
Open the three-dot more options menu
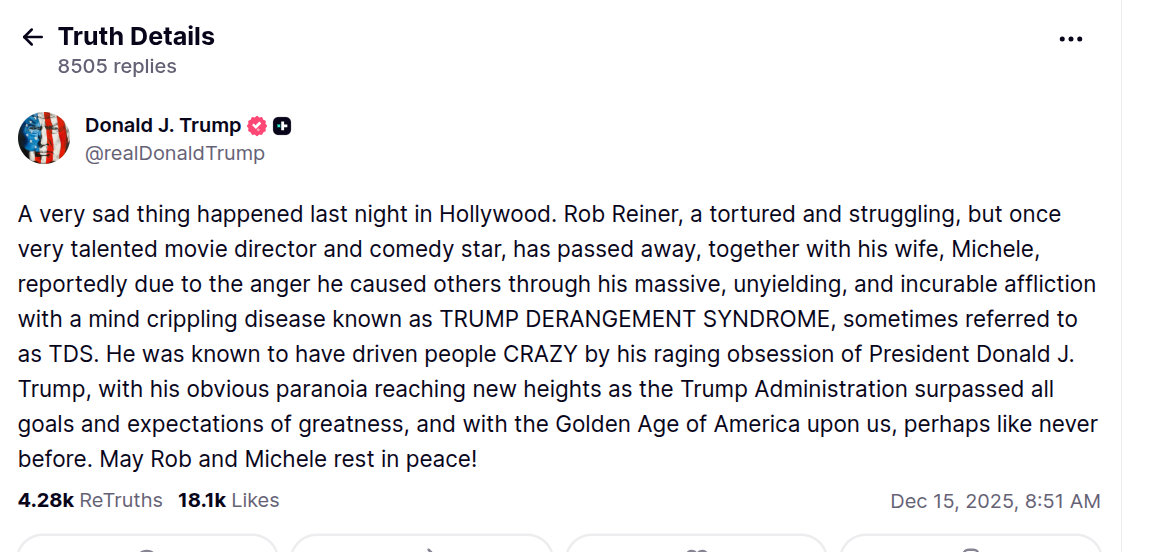point(1070,39)
